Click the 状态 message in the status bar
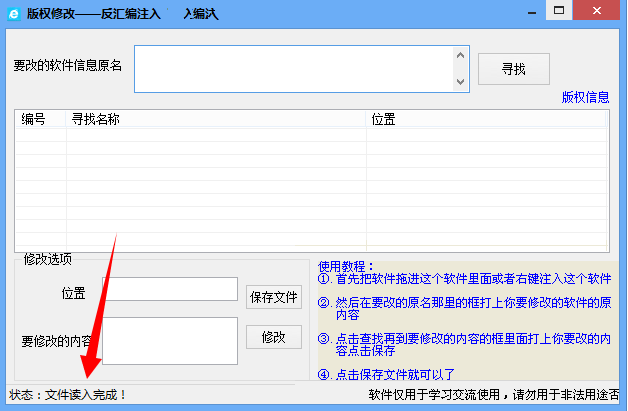The width and height of the screenshot is (628, 411). tap(68, 394)
